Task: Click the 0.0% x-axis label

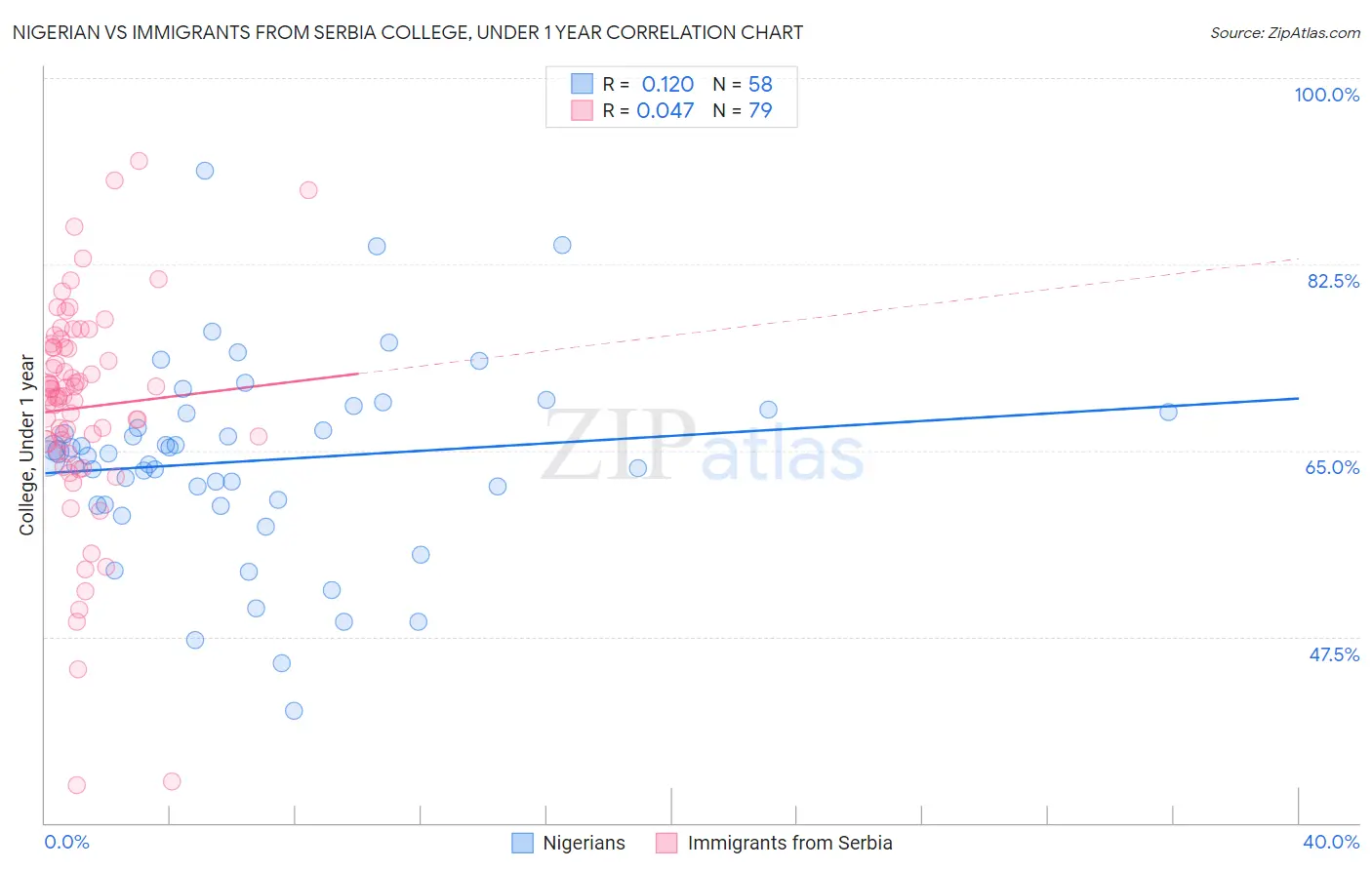Action: [66, 842]
